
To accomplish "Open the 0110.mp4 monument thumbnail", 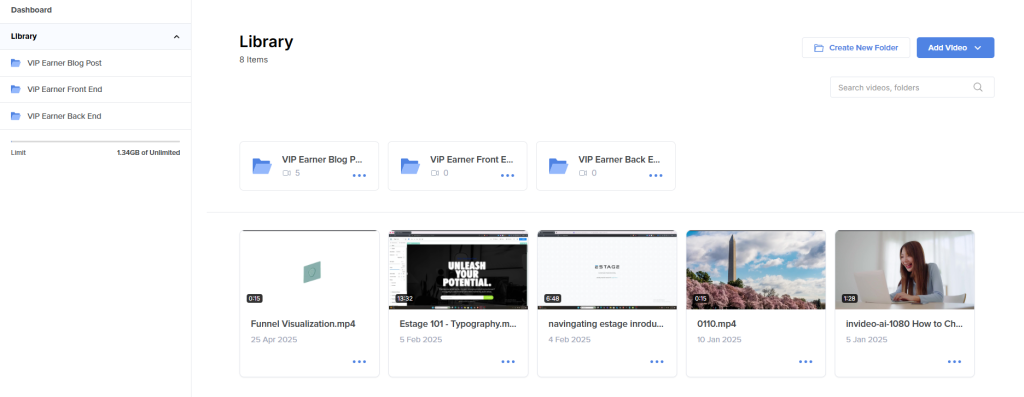I will tap(756, 270).
